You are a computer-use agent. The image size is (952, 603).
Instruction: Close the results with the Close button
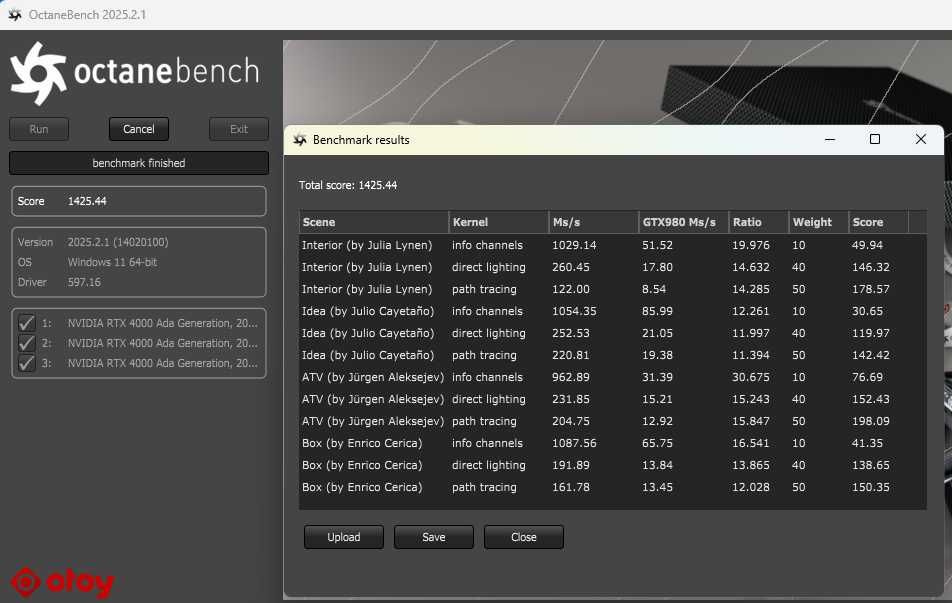click(x=523, y=537)
